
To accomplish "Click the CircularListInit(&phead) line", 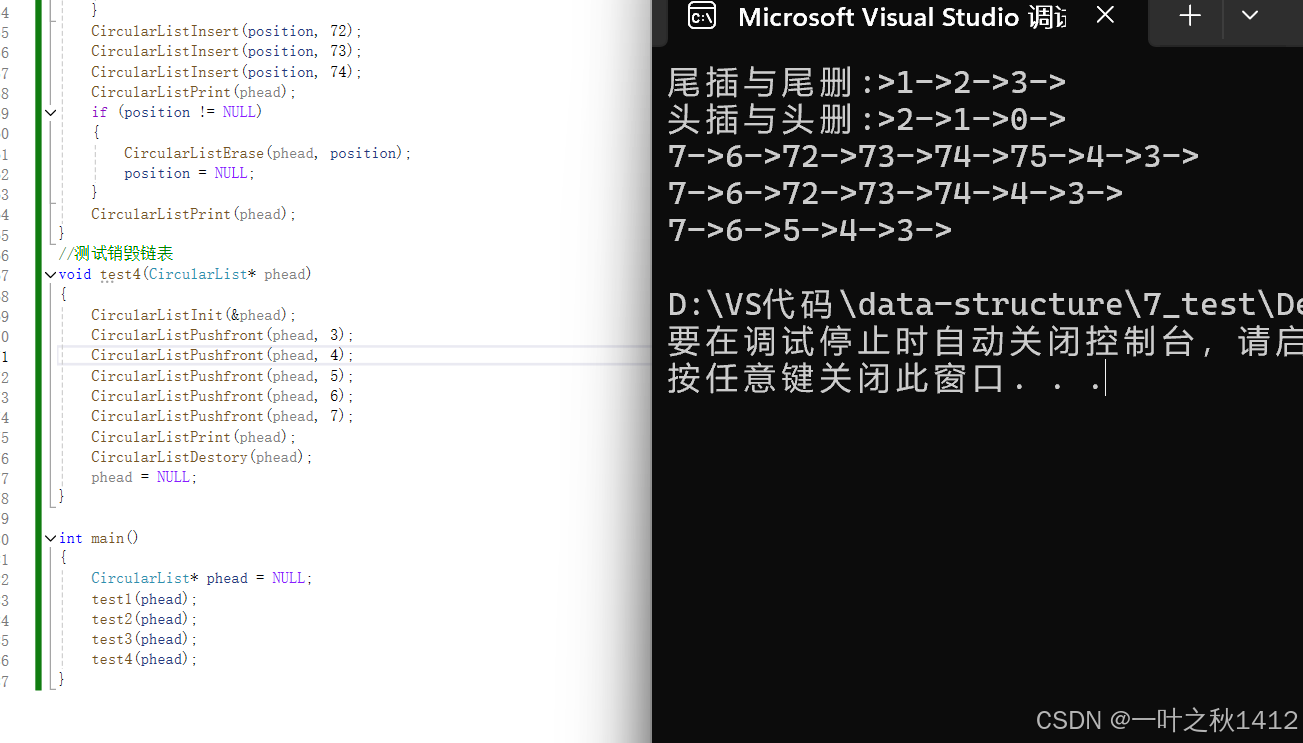I will point(194,315).
